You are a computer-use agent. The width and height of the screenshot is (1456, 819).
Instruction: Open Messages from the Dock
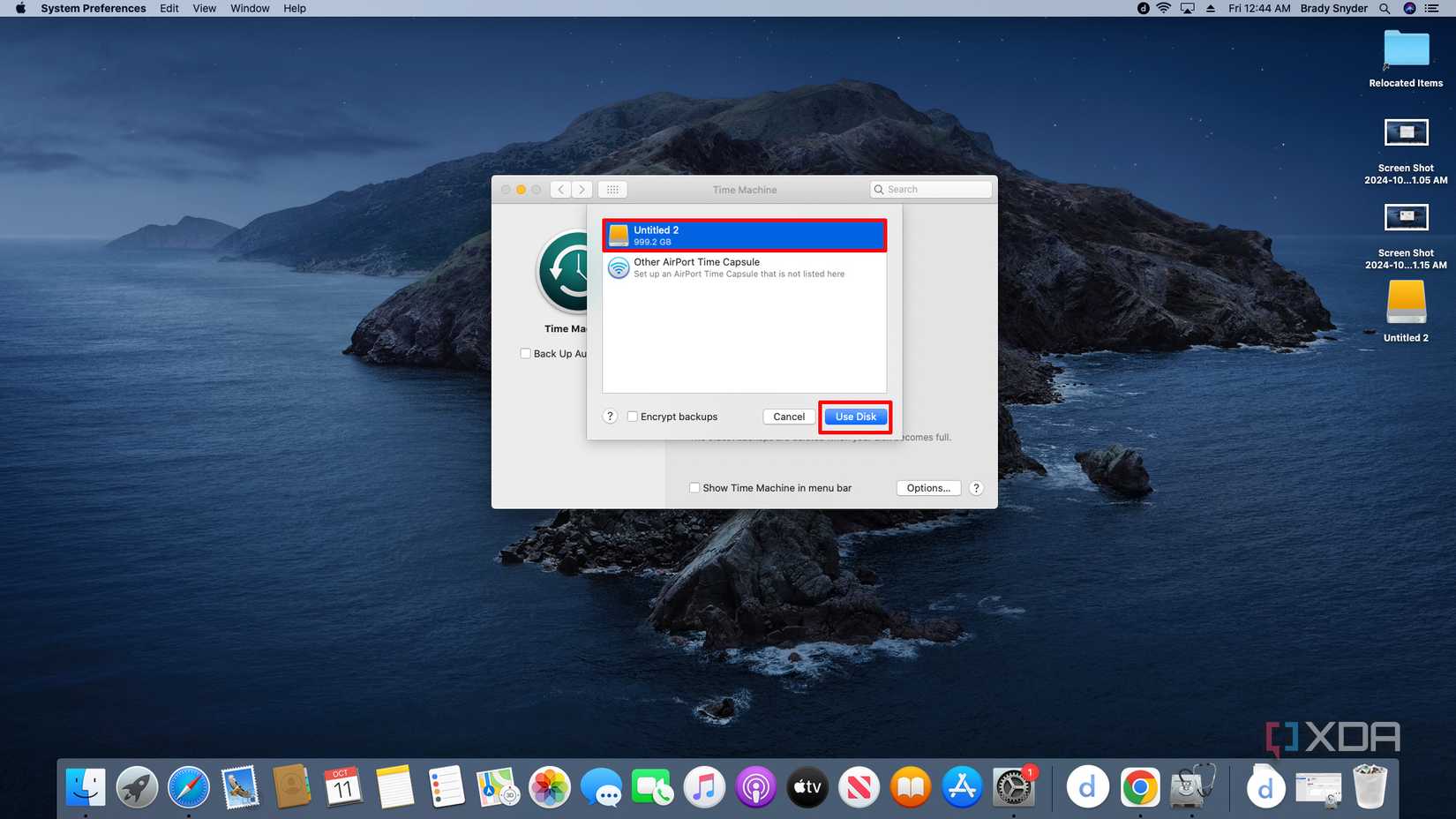pos(601,787)
